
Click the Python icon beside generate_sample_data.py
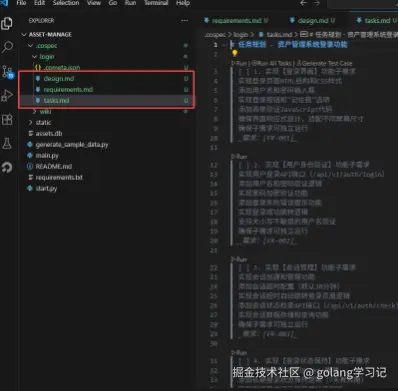[x=30, y=144]
